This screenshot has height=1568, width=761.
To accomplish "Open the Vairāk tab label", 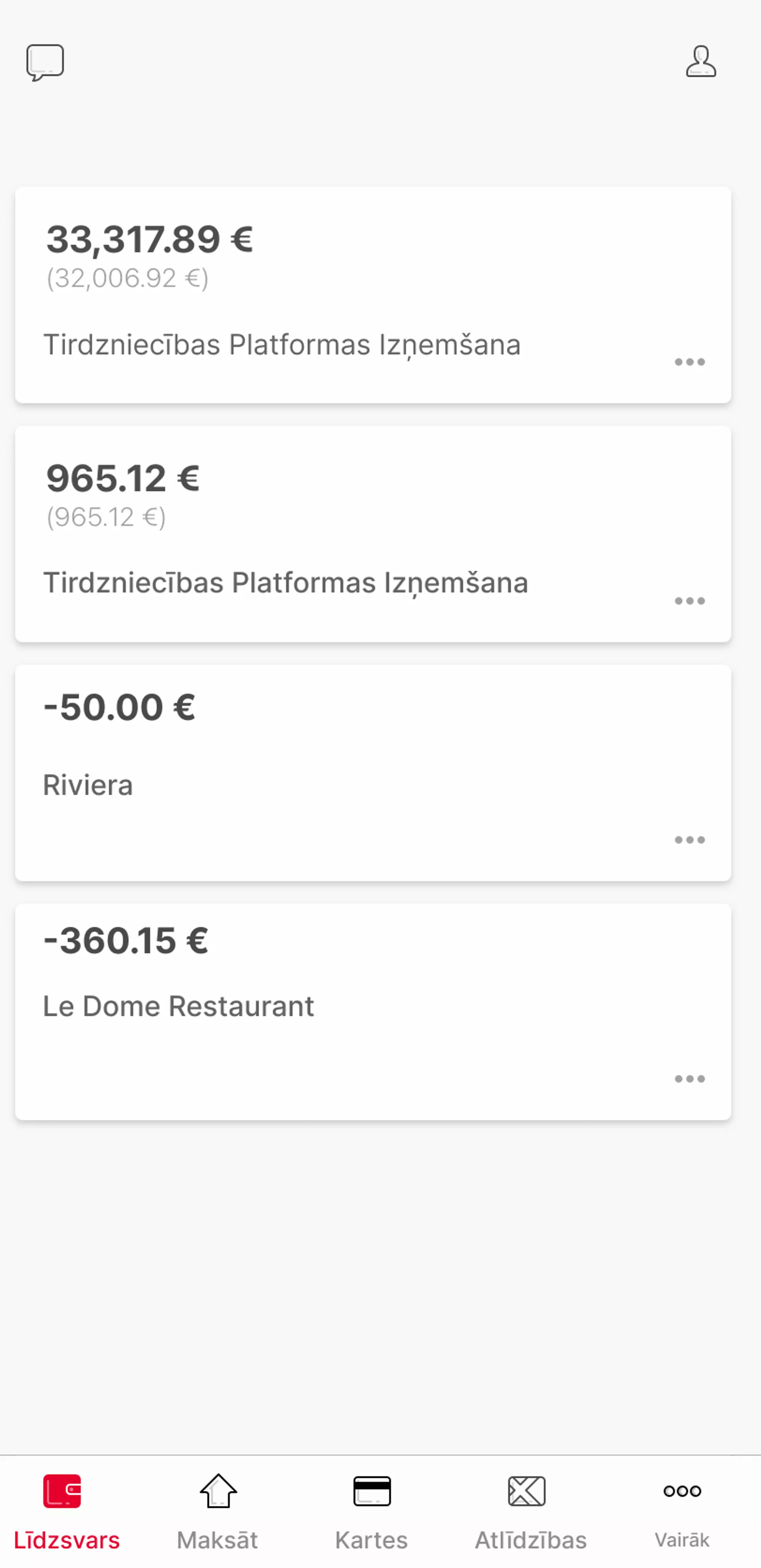I will click(682, 1540).
